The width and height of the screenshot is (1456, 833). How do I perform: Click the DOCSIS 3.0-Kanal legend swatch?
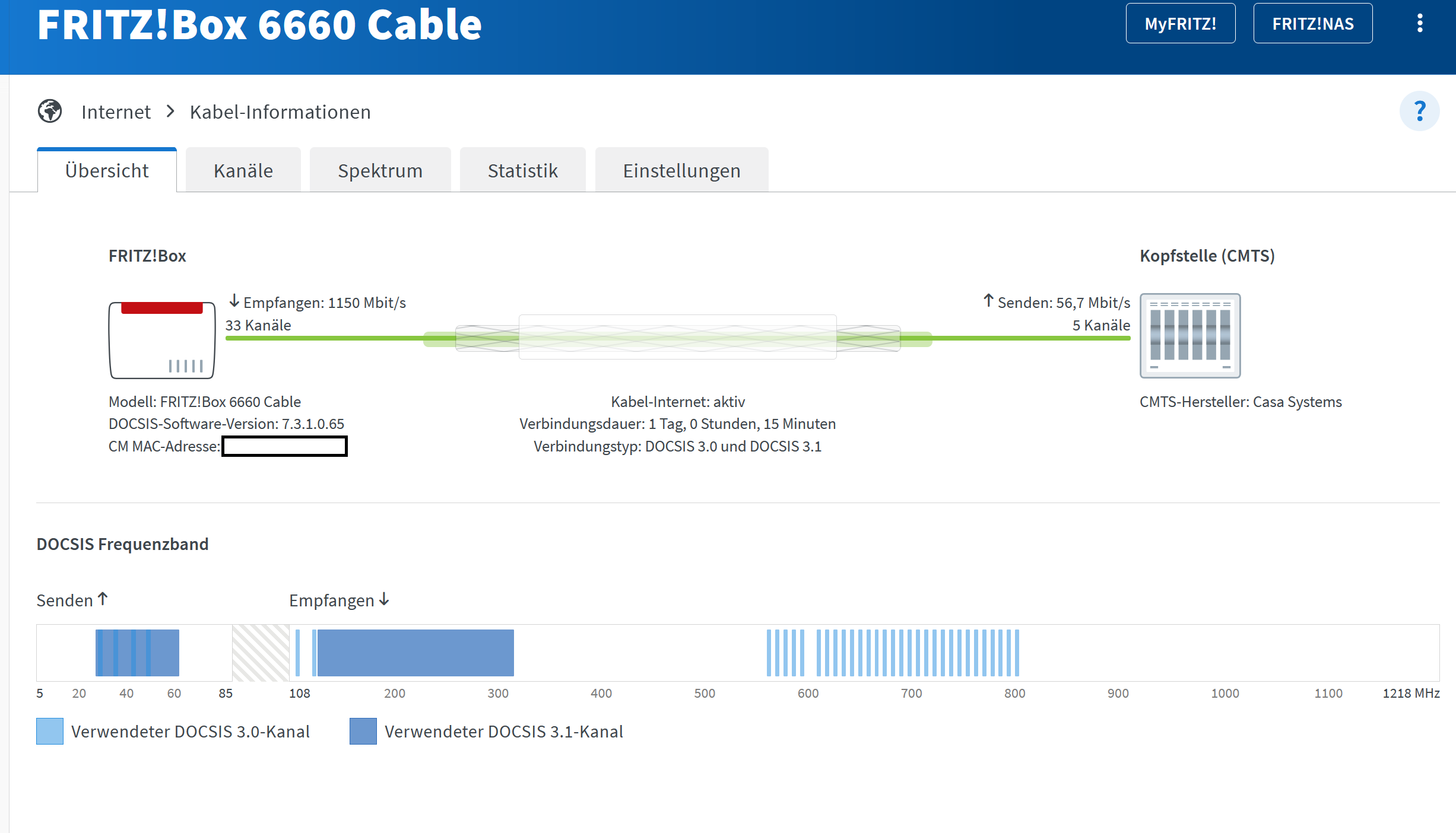50,731
